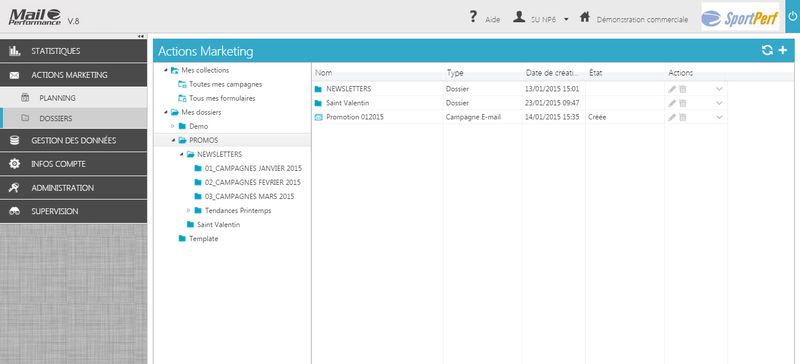Collapse the Mes dossiers tree node
The height and width of the screenshot is (364, 800).
[x=165, y=112]
